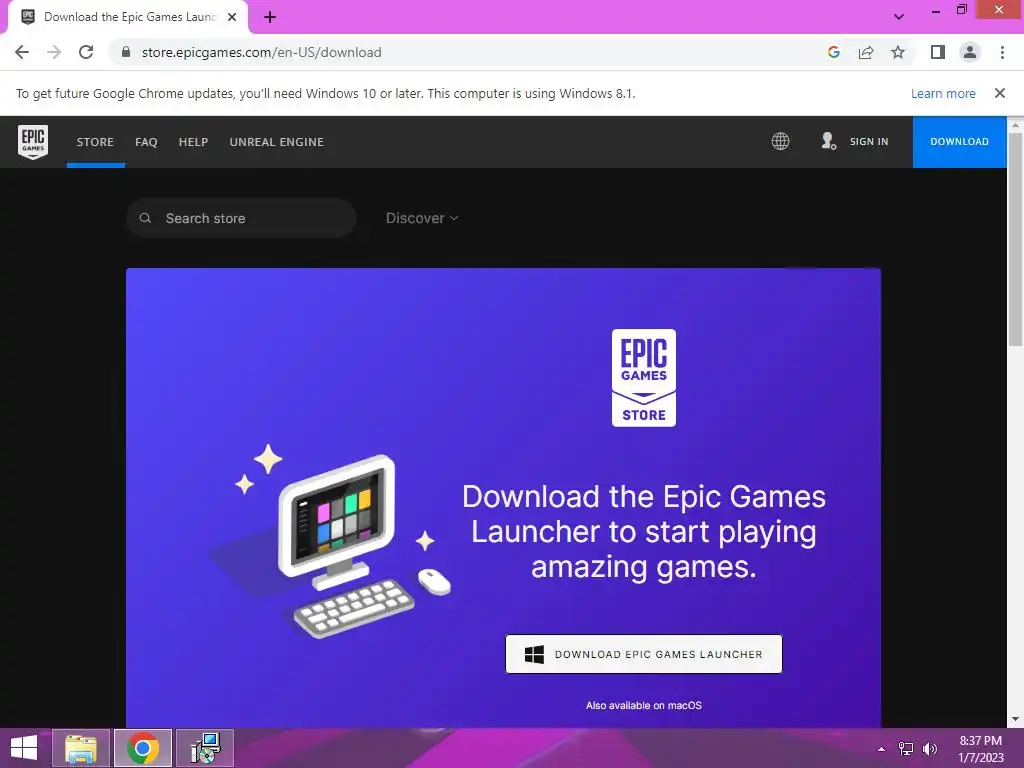Open the tab search chevron in title bar
Viewport: 1024px width, 768px height.
coord(899,17)
